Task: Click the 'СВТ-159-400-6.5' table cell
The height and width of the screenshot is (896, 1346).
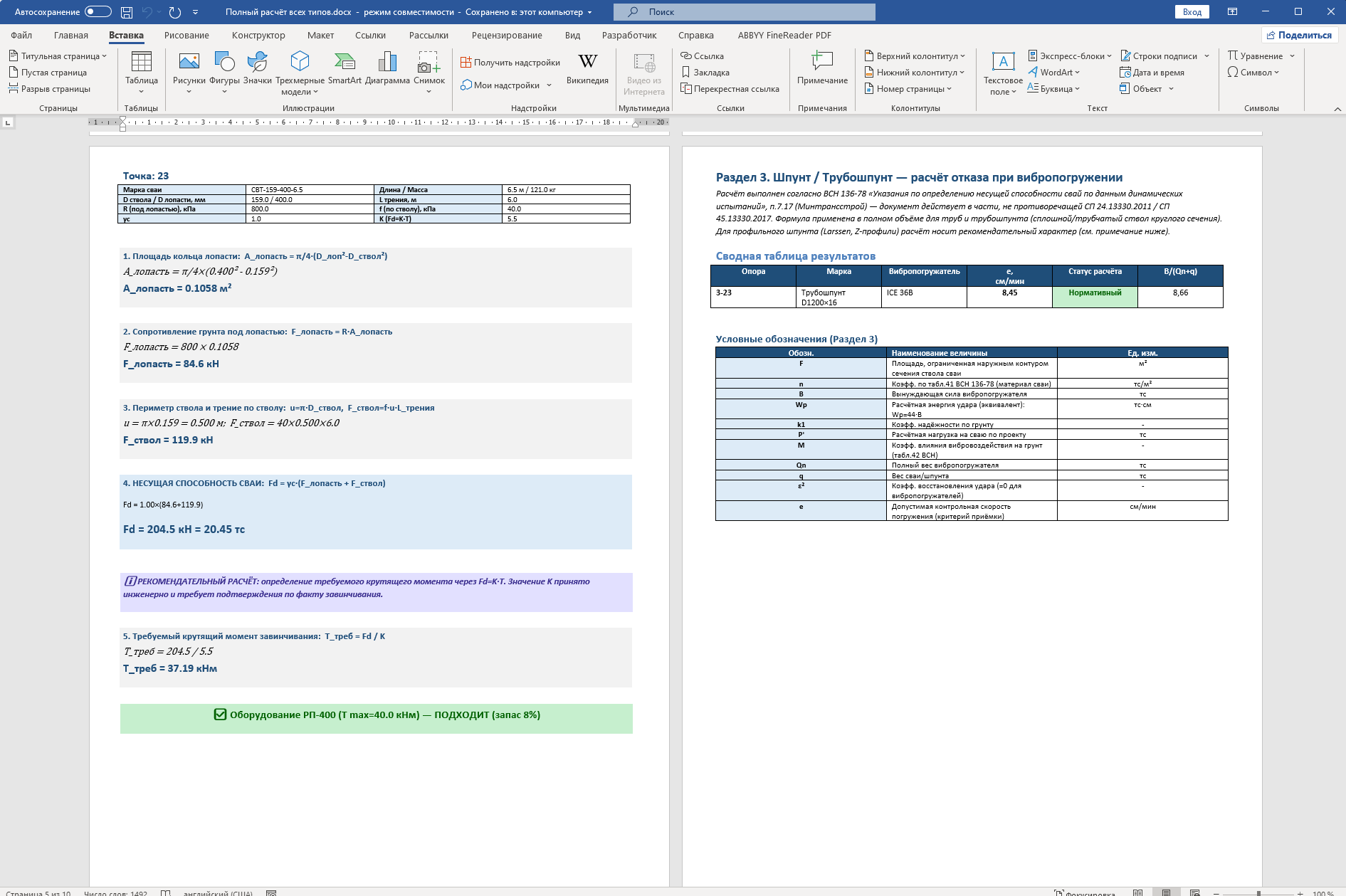Action: pos(310,190)
